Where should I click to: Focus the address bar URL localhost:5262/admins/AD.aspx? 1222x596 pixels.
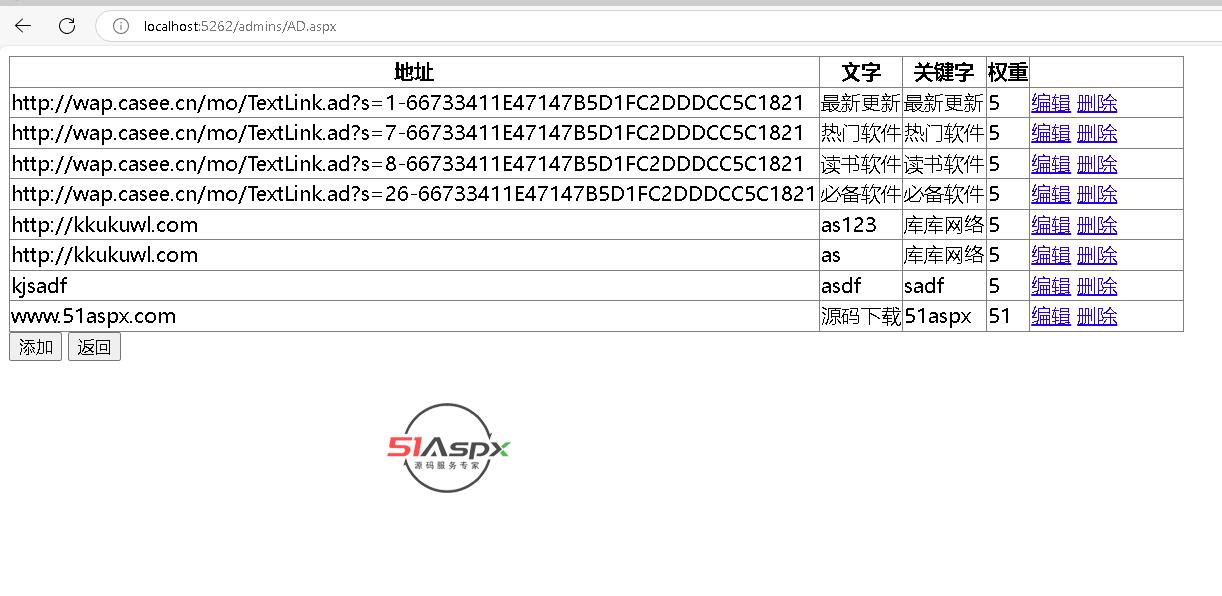(x=240, y=27)
